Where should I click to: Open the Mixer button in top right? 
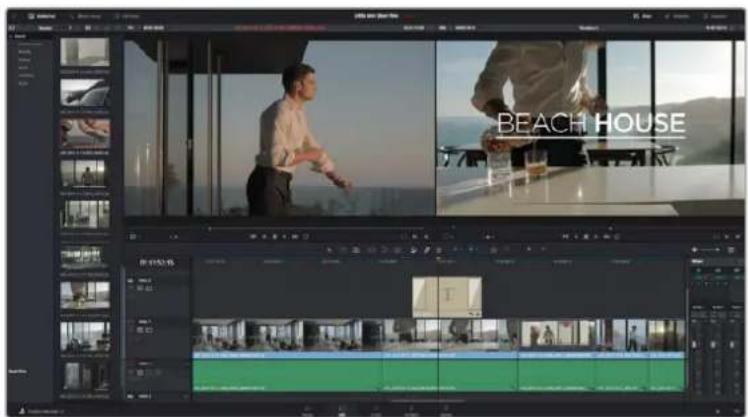pos(643,16)
